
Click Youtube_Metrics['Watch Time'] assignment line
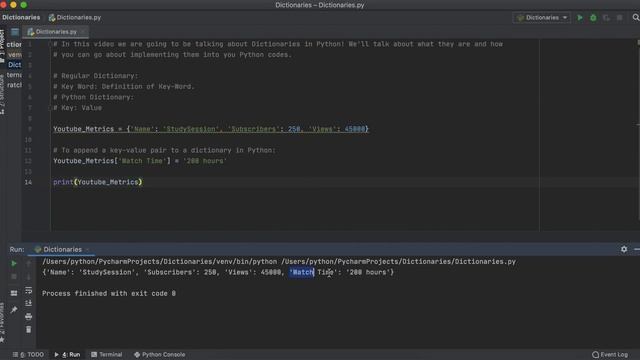pos(140,161)
